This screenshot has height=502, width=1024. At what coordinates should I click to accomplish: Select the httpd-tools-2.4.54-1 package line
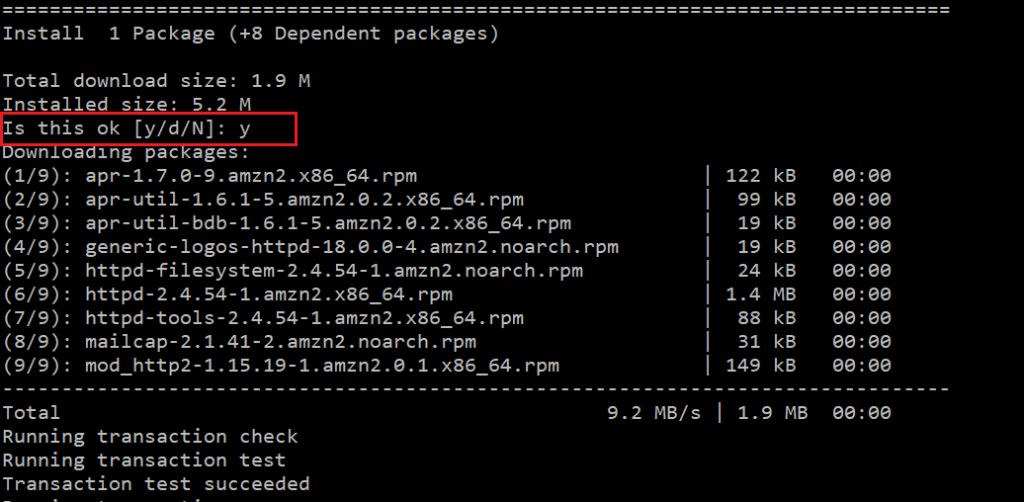pyautogui.click(x=447, y=318)
